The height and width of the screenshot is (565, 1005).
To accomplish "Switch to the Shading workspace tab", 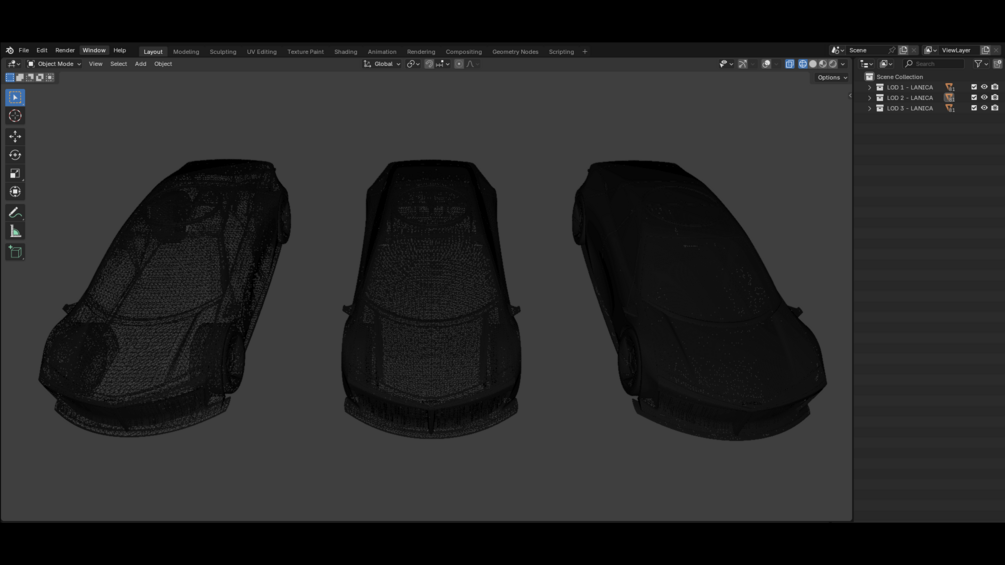I will click(x=345, y=52).
